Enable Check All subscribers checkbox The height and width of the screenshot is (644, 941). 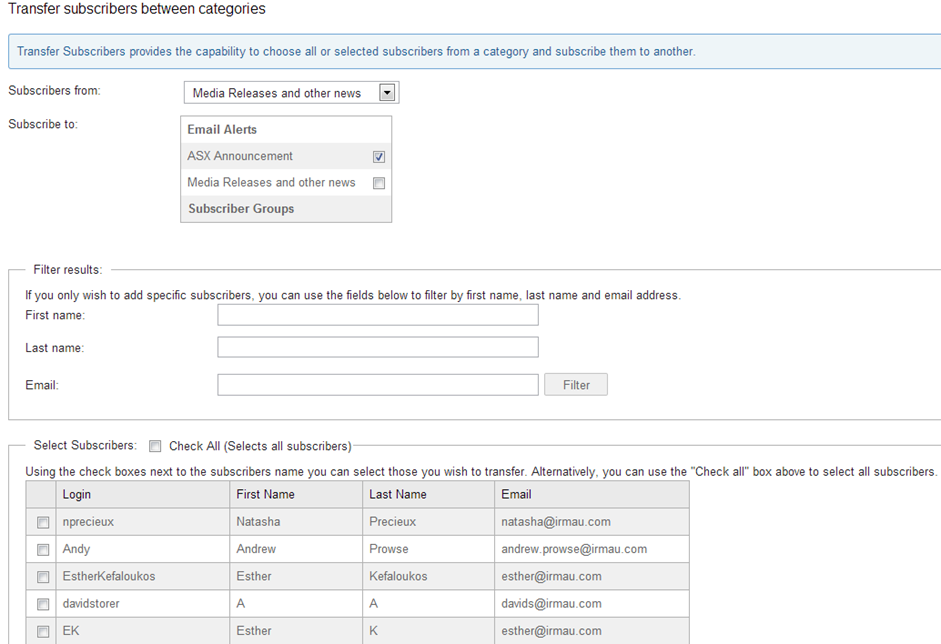pos(155,446)
